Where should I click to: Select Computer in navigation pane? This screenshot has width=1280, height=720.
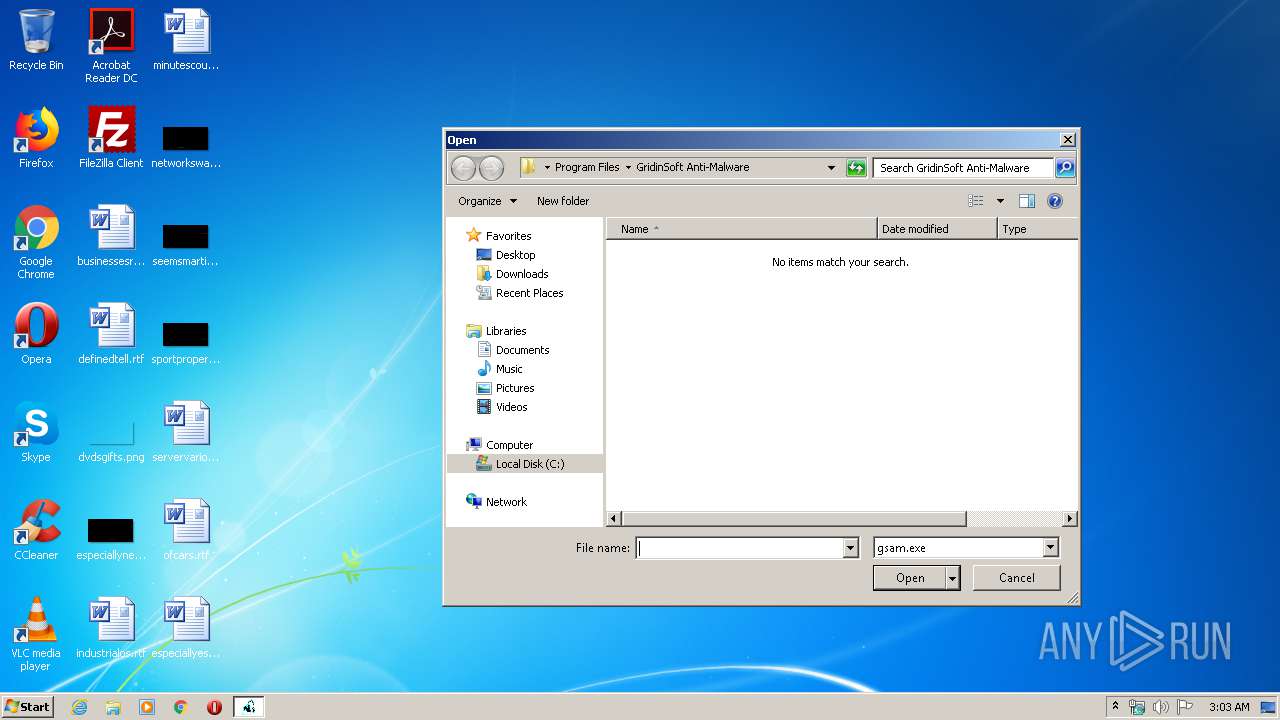click(x=509, y=445)
